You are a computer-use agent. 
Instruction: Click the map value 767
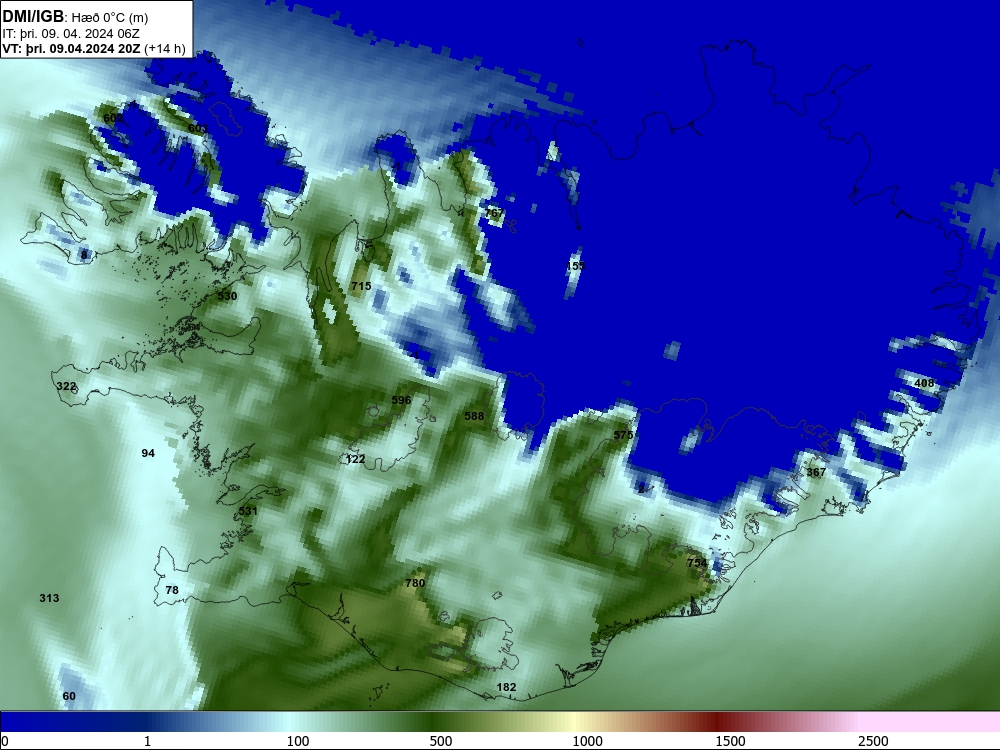coord(494,213)
